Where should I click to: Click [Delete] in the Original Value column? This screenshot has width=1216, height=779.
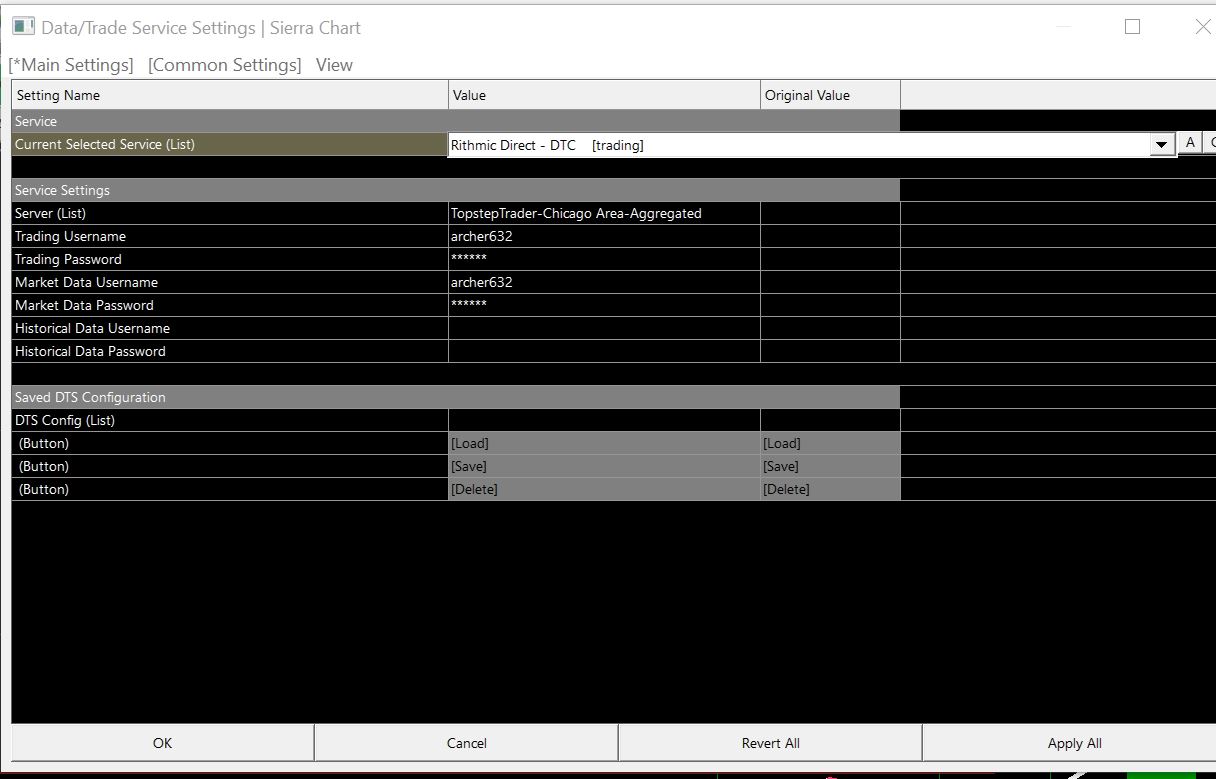click(830, 489)
